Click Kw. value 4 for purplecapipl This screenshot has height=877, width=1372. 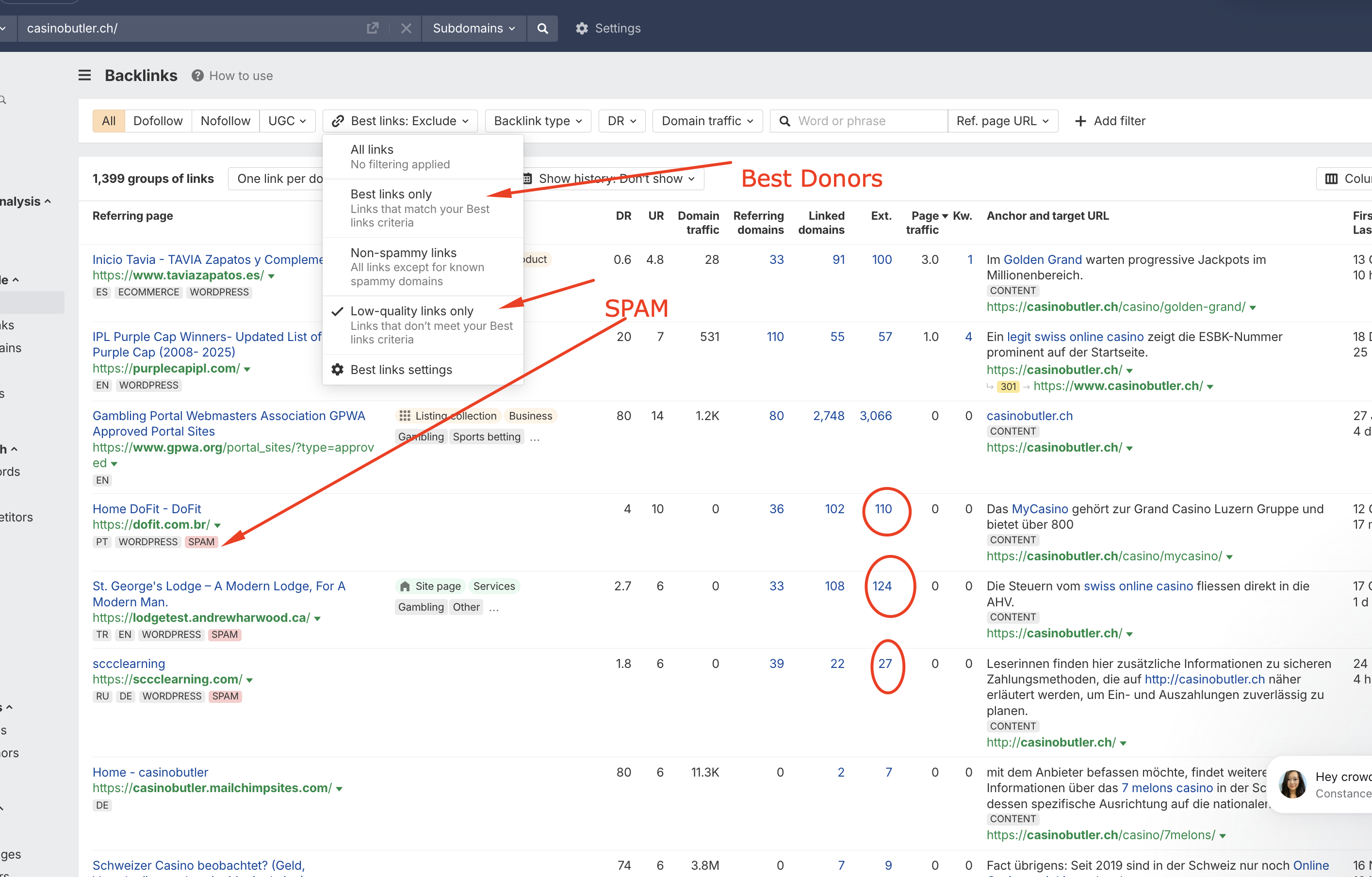968,337
